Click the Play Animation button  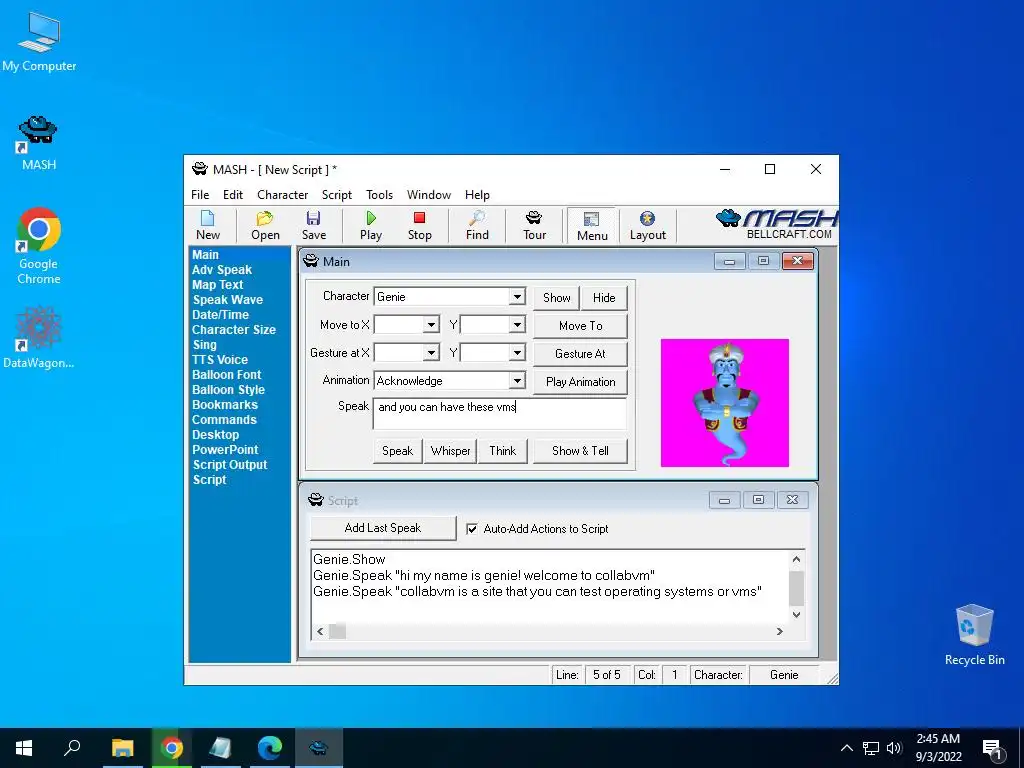580,382
